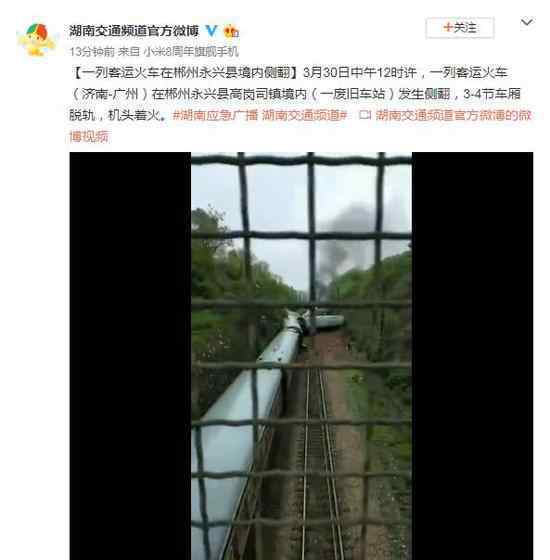The image size is (550, 560).
Task: Click the orange membership crown badge
Action: (231, 31)
